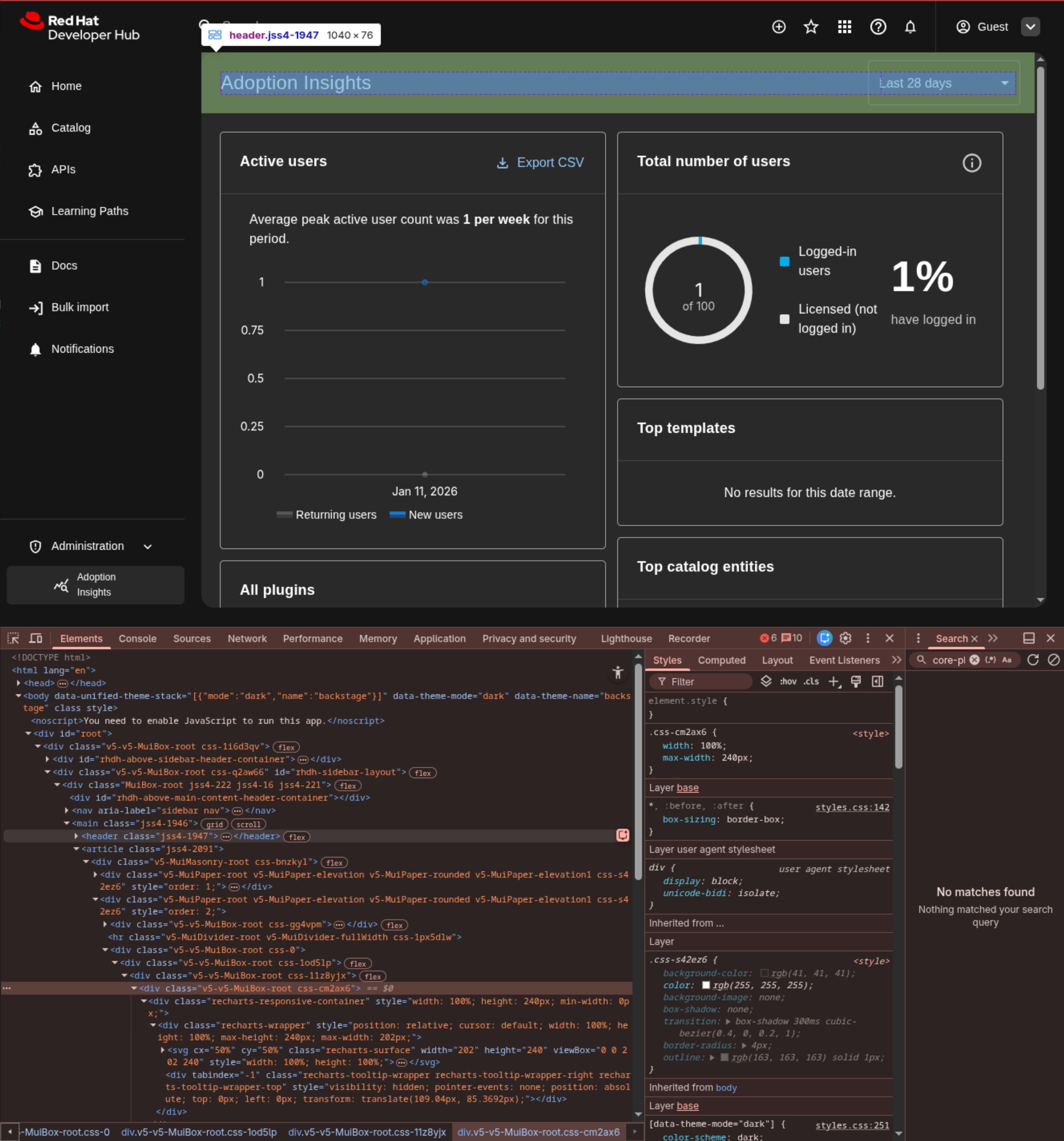
Task: Toggle the .cls class editor
Action: [x=811, y=681]
